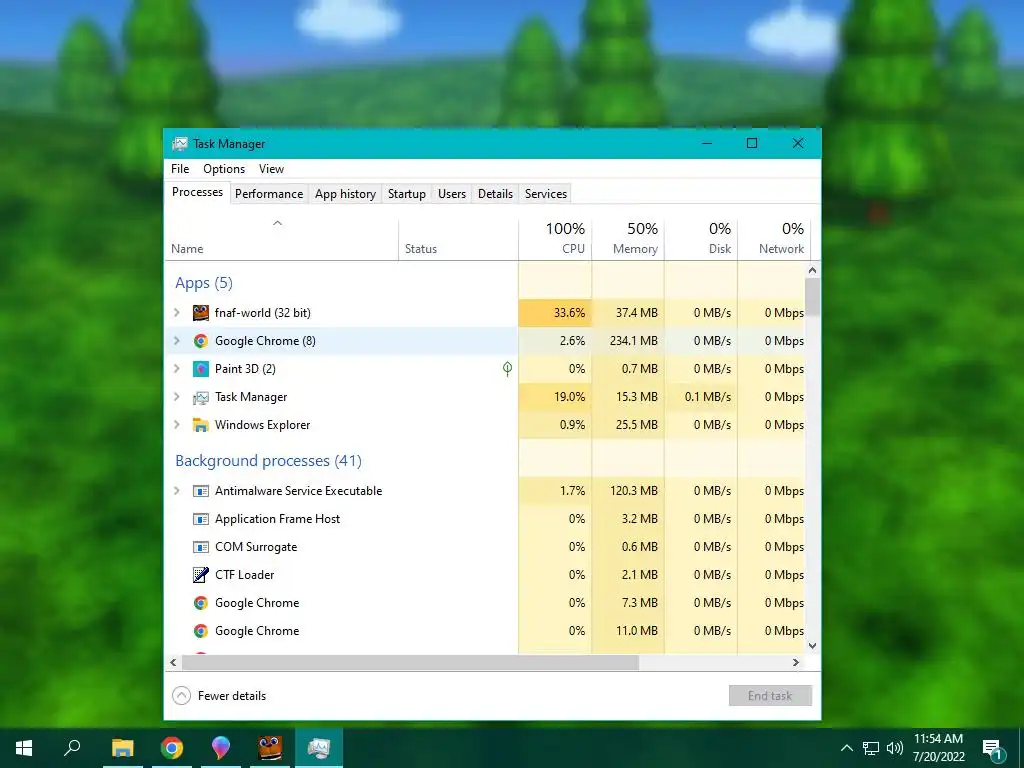The width and height of the screenshot is (1024, 768).
Task: Expand the Google Chrome (8) process group
Action: [x=176, y=341]
